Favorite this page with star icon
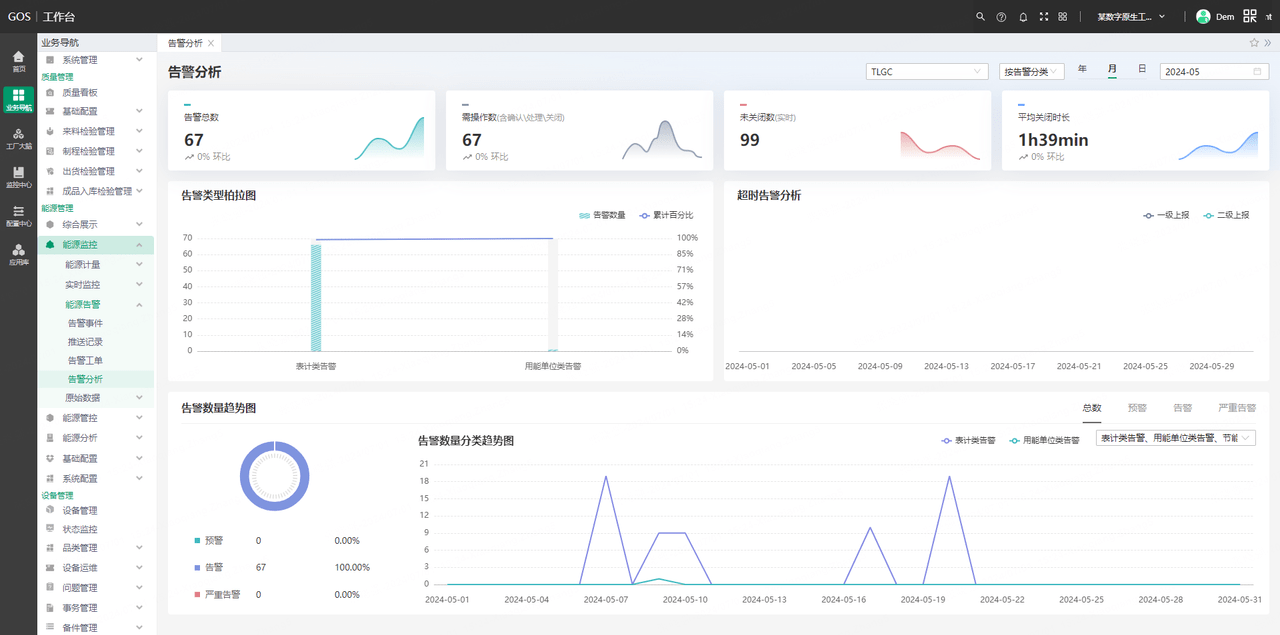1280x635 pixels. (1254, 43)
